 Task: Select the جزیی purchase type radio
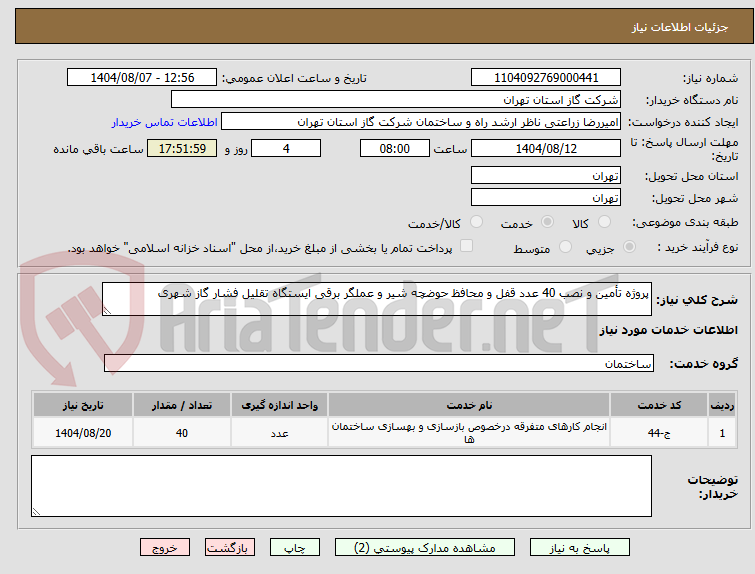pos(629,247)
